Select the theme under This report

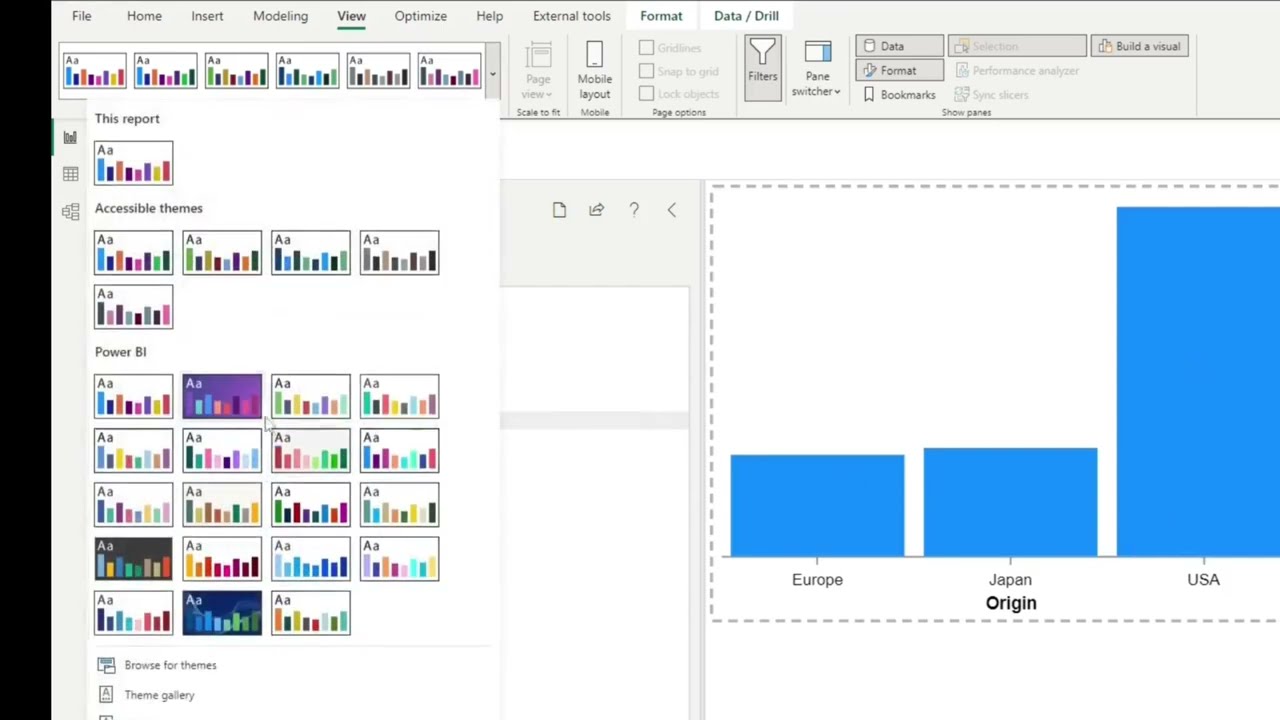(133, 163)
